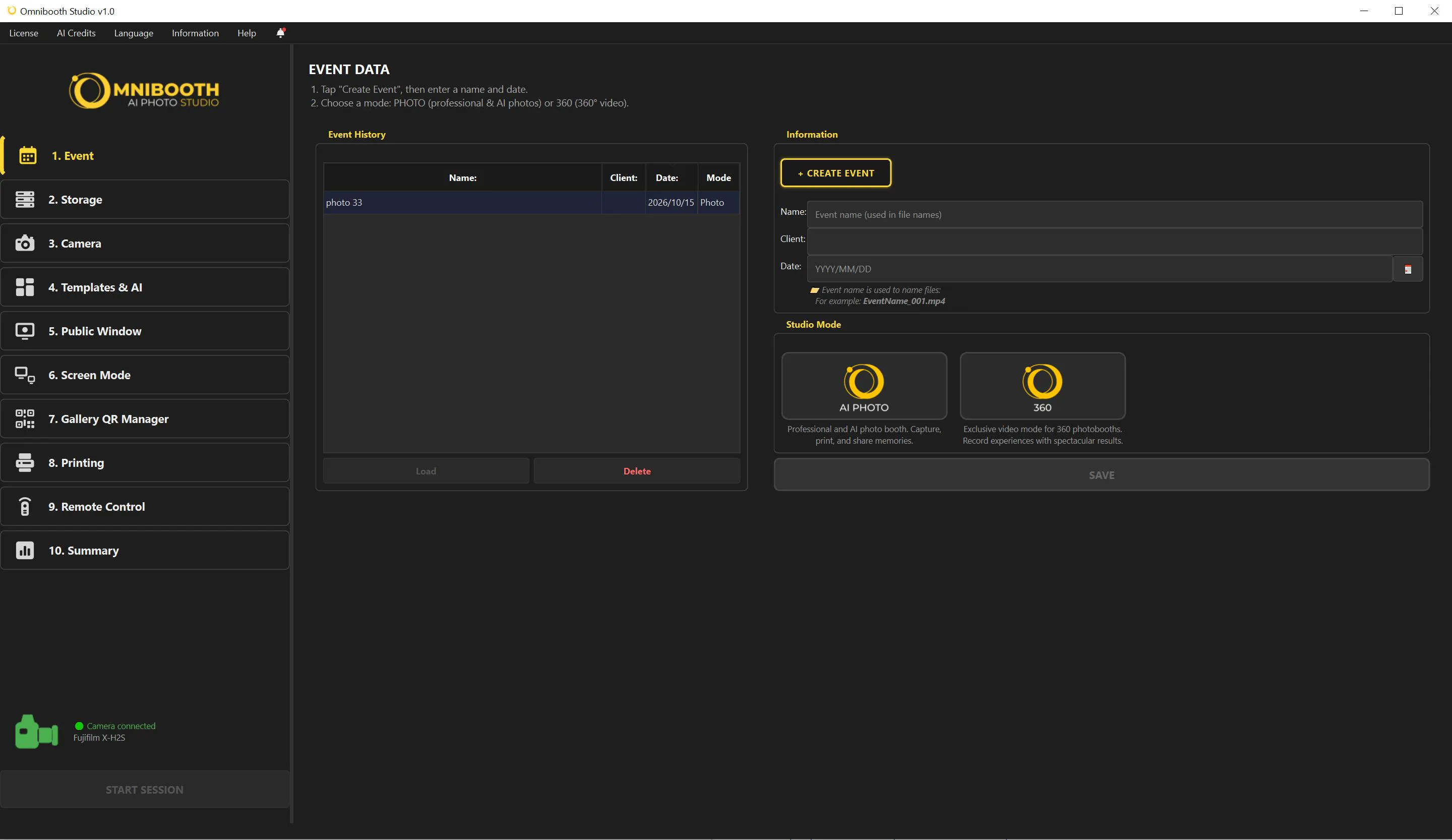Image resolution: width=1452 pixels, height=840 pixels.
Task: Select the Remote Control icon
Action: [x=25, y=506]
